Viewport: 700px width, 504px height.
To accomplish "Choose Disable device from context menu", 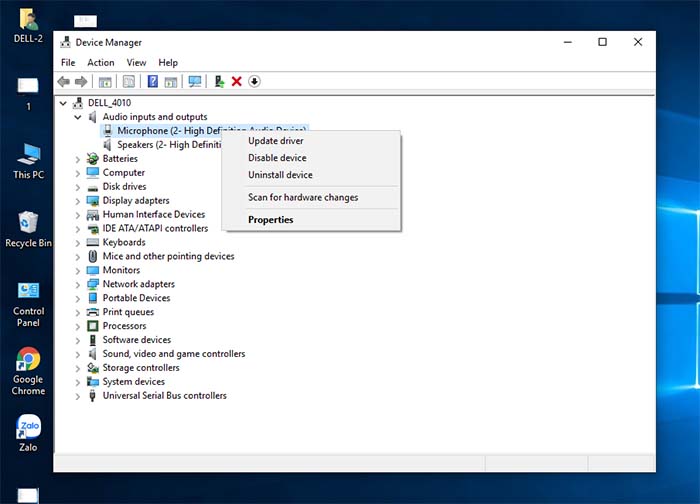I will coord(277,158).
